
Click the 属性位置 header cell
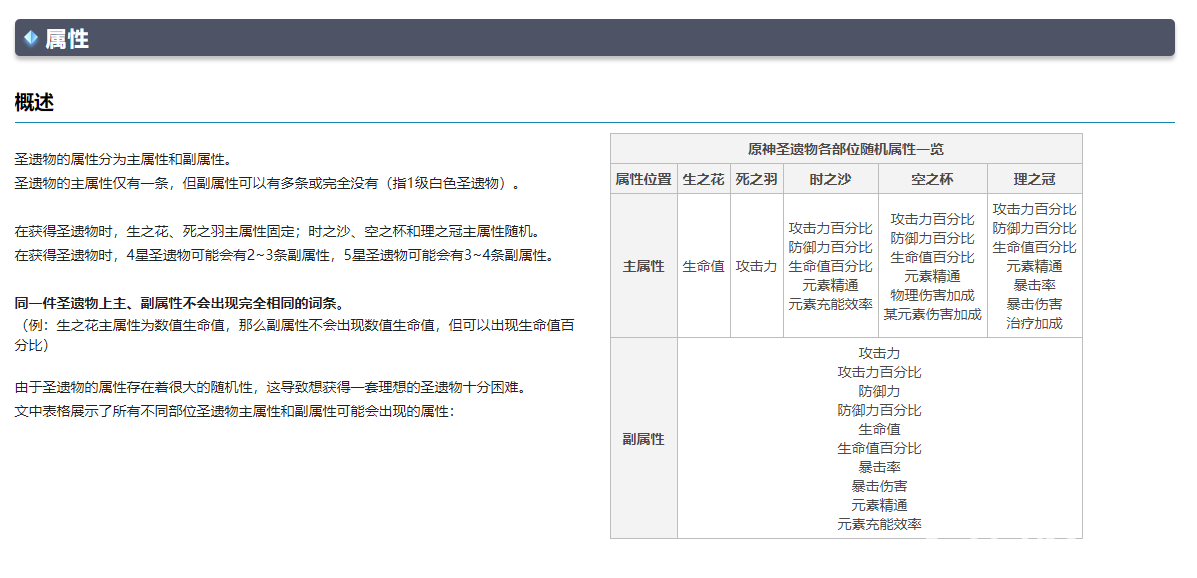[x=644, y=179]
